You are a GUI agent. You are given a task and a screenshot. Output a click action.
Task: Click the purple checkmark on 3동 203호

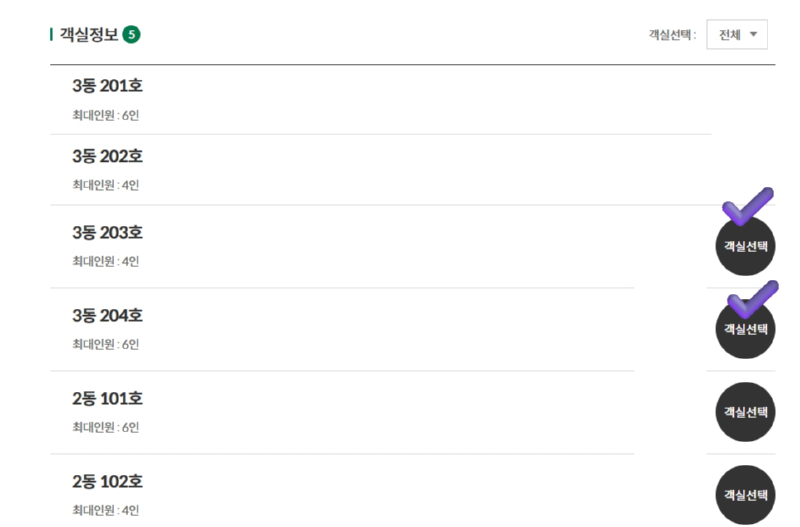coord(747,206)
